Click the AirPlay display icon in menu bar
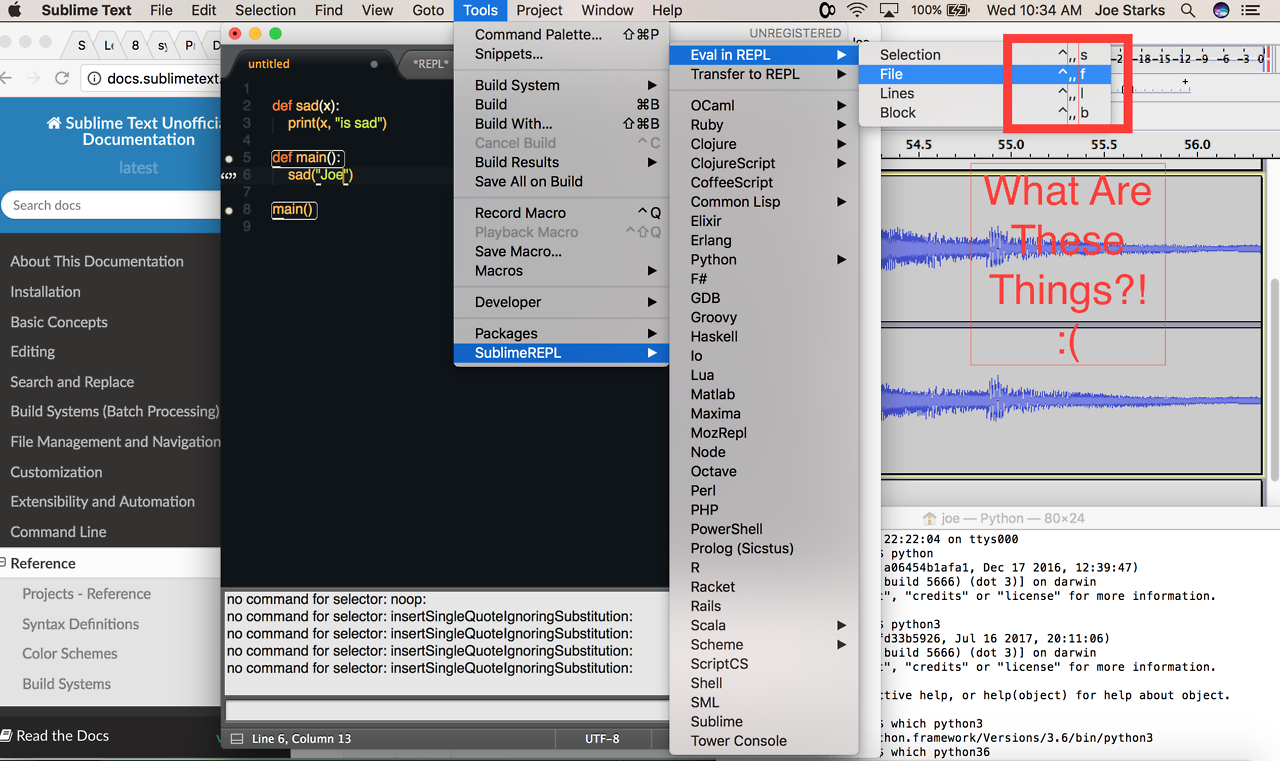 889,10
